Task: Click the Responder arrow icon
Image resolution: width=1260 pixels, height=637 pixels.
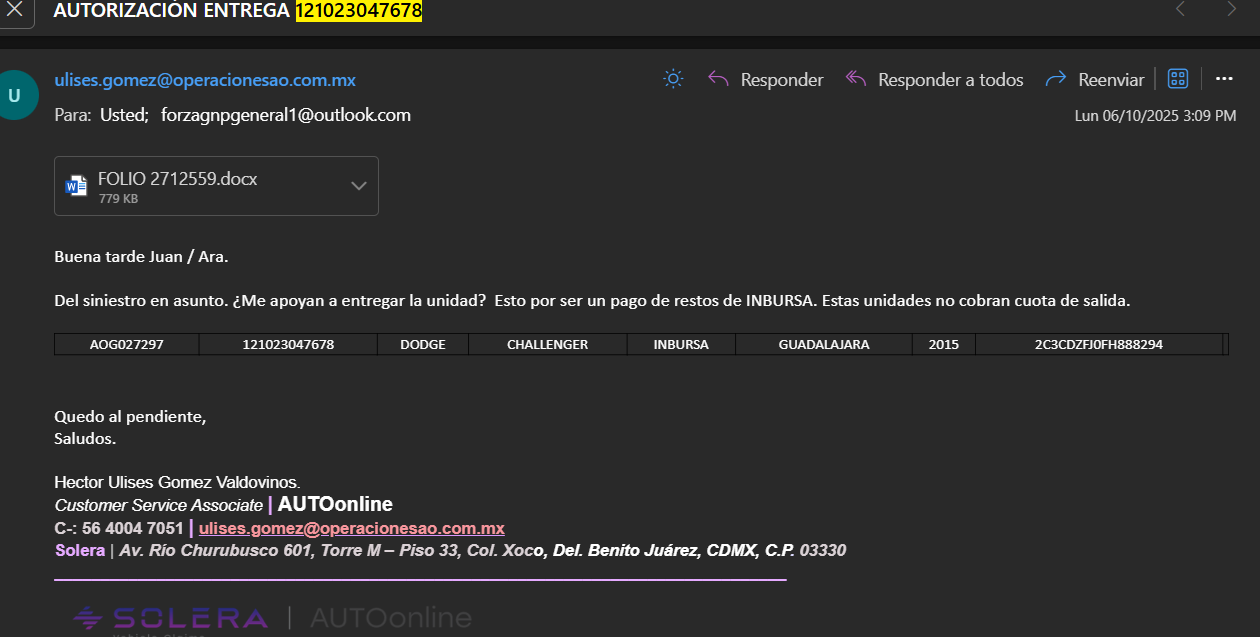Action: point(718,79)
